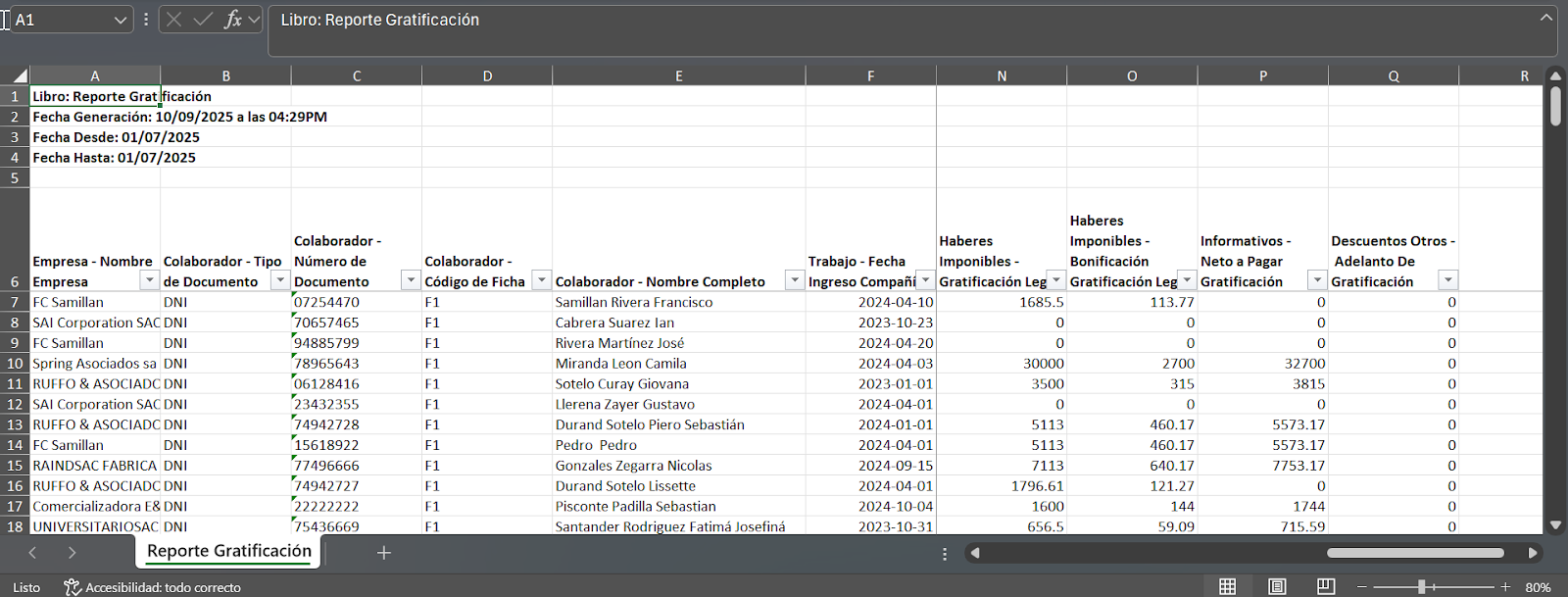This screenshot has height=597, width=1568.
Task: Open filter dropdown for Adelanto De Gratificación
Action: tap(1447, 281)
